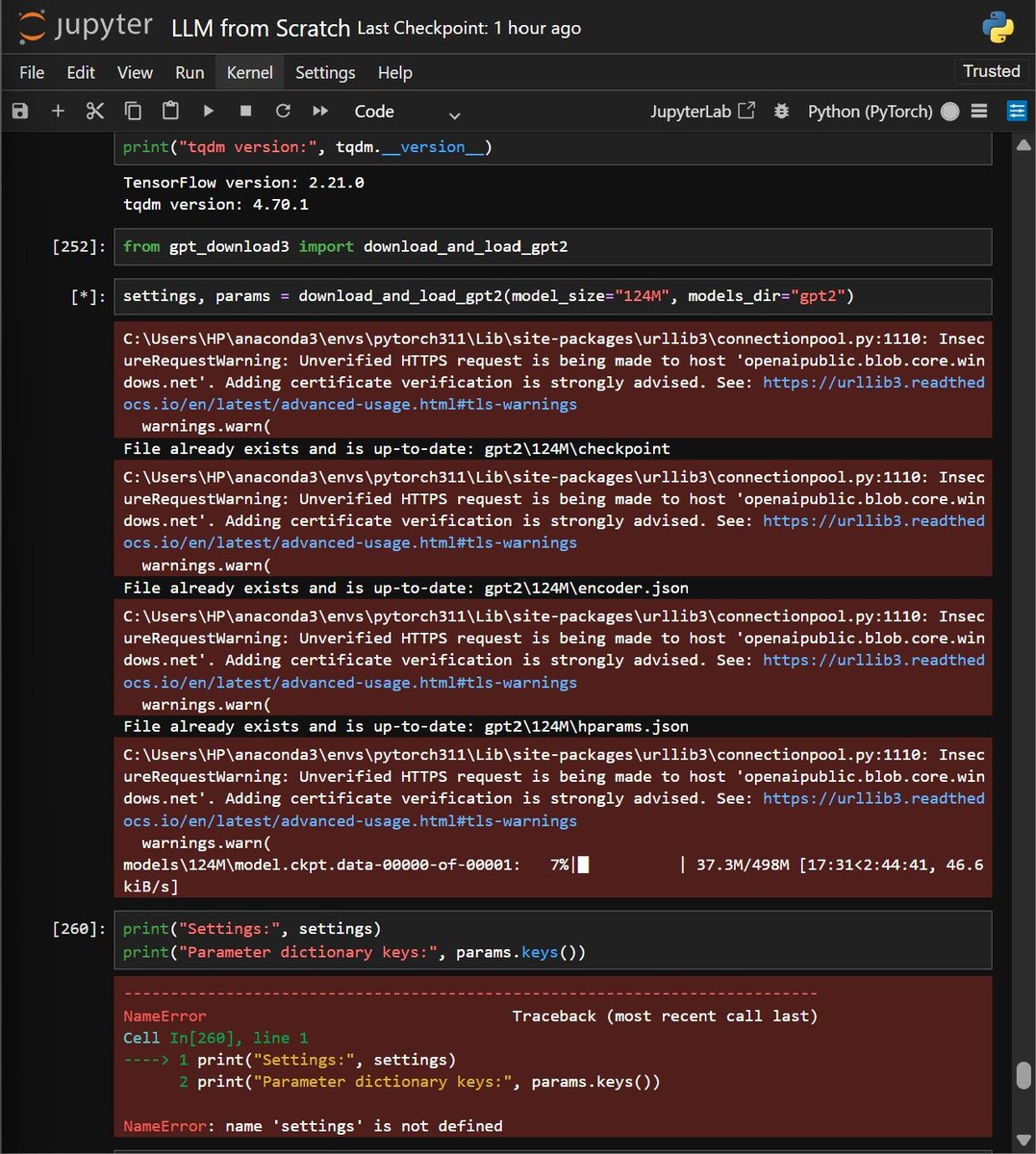Open urllib3 link above model.ckpt progress
The image size is (1036, 1154).
(553, 810)
